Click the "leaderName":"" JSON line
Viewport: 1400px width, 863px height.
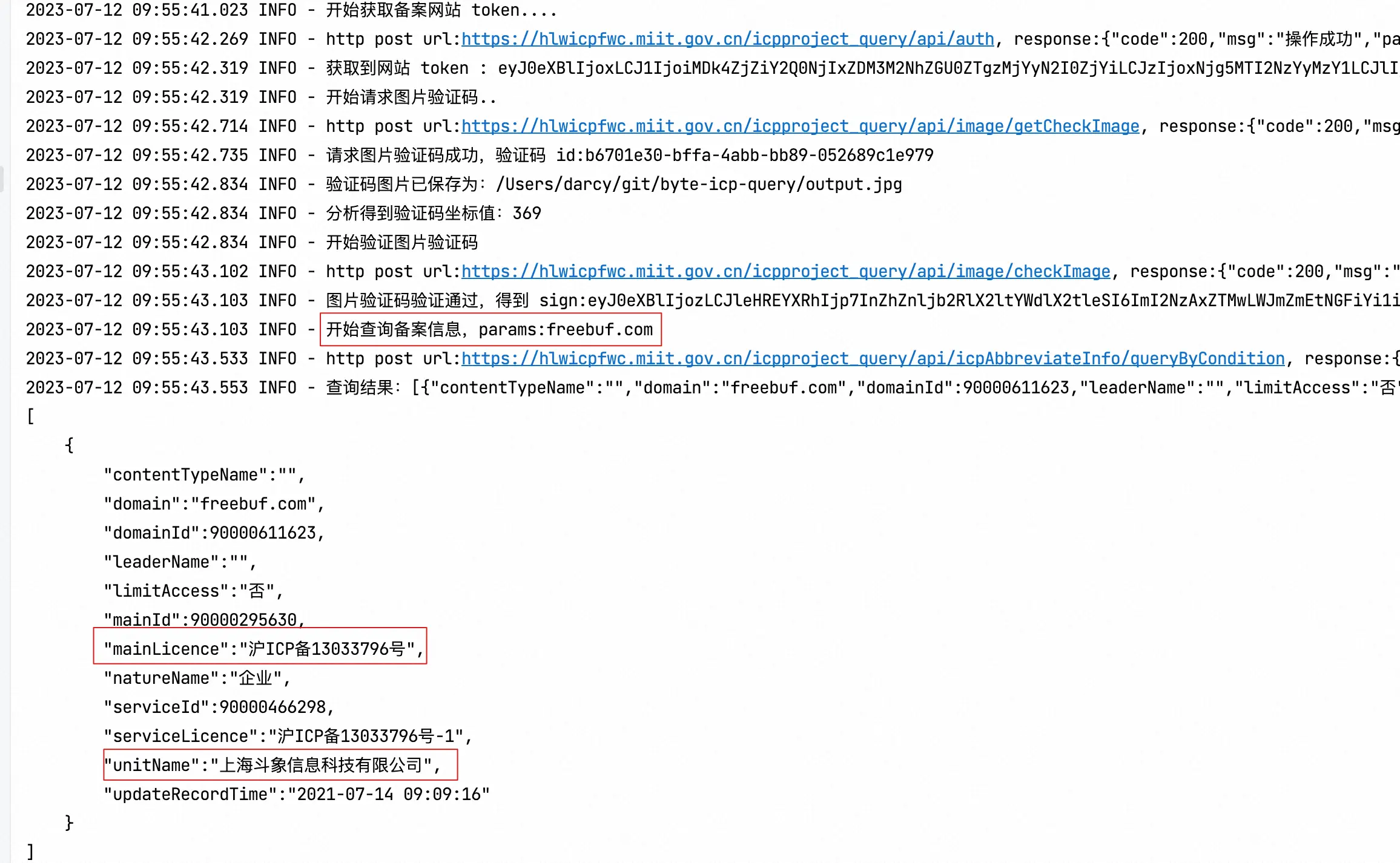[180, 562]
